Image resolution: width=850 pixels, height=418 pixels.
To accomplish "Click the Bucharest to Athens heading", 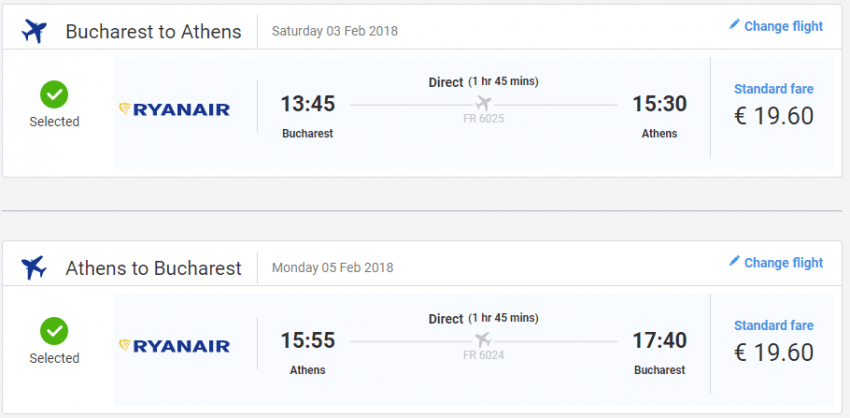I will pos(153,31).
